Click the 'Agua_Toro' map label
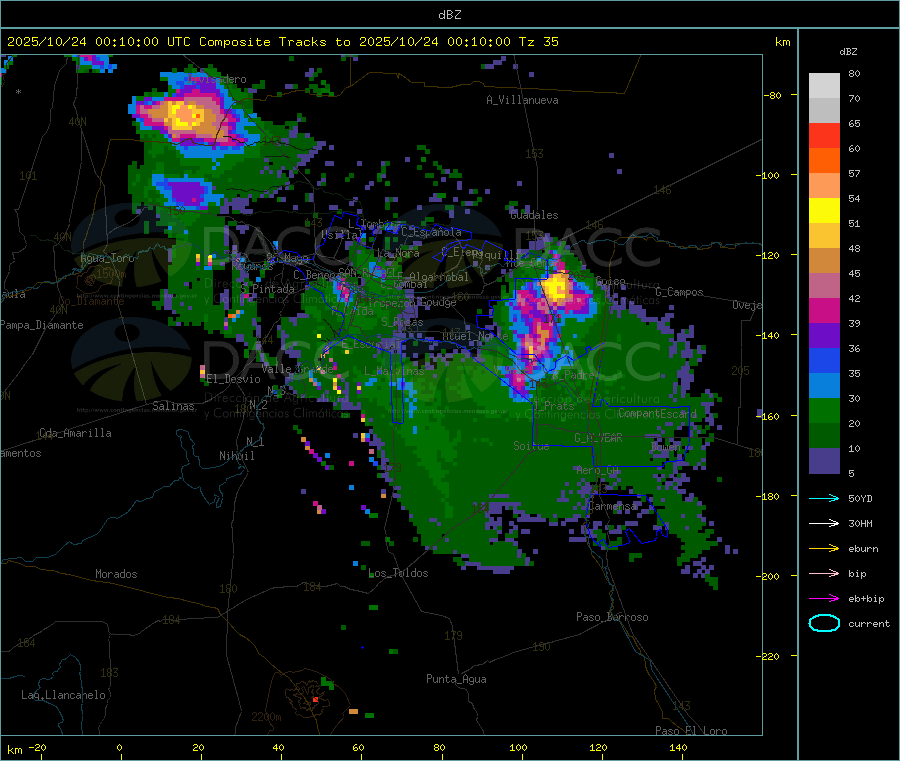The image size is (900, 761). pyautogui.click(x=107, y=258)
